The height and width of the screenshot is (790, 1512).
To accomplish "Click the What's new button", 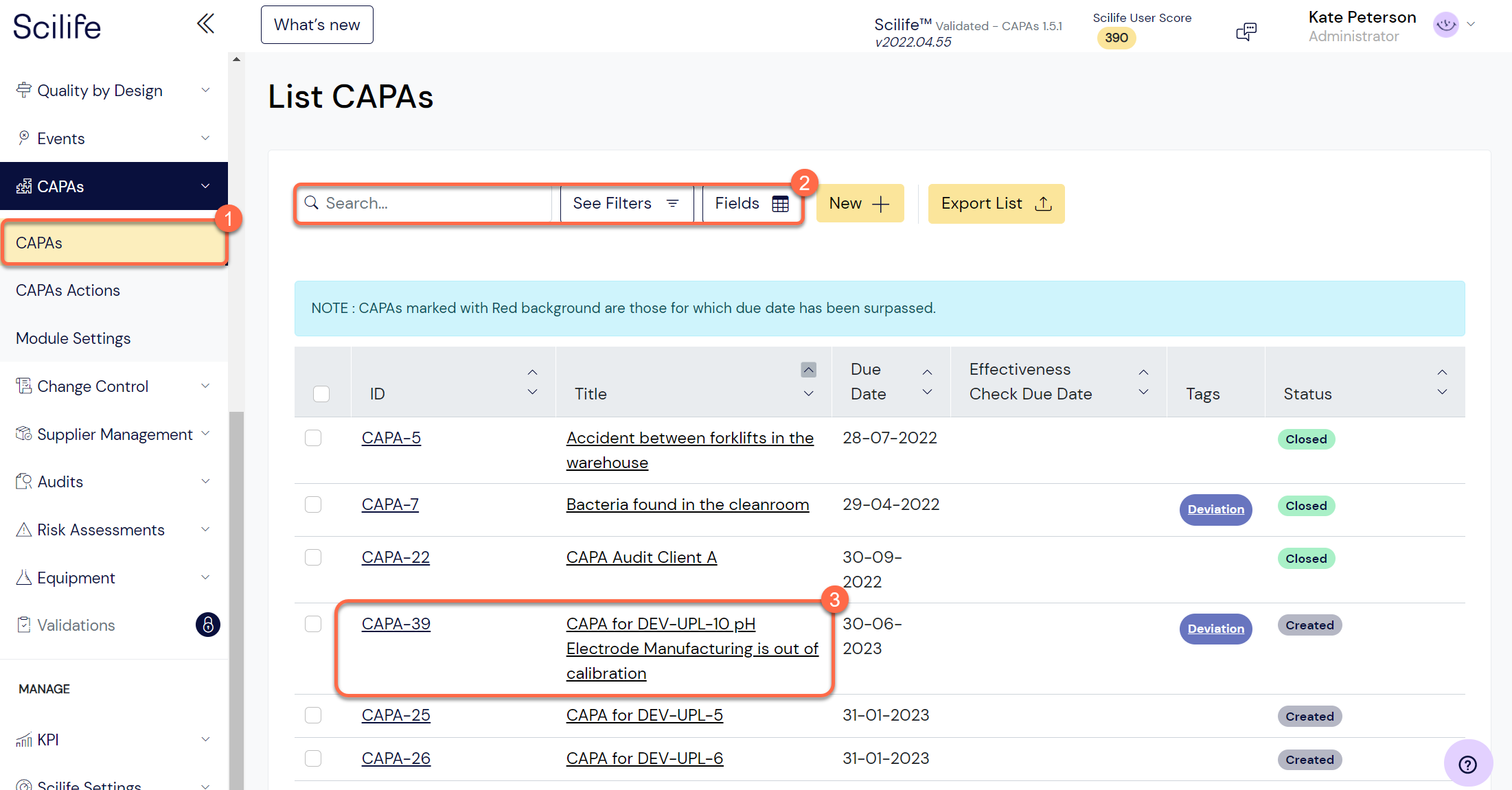I will coord(317,25).
